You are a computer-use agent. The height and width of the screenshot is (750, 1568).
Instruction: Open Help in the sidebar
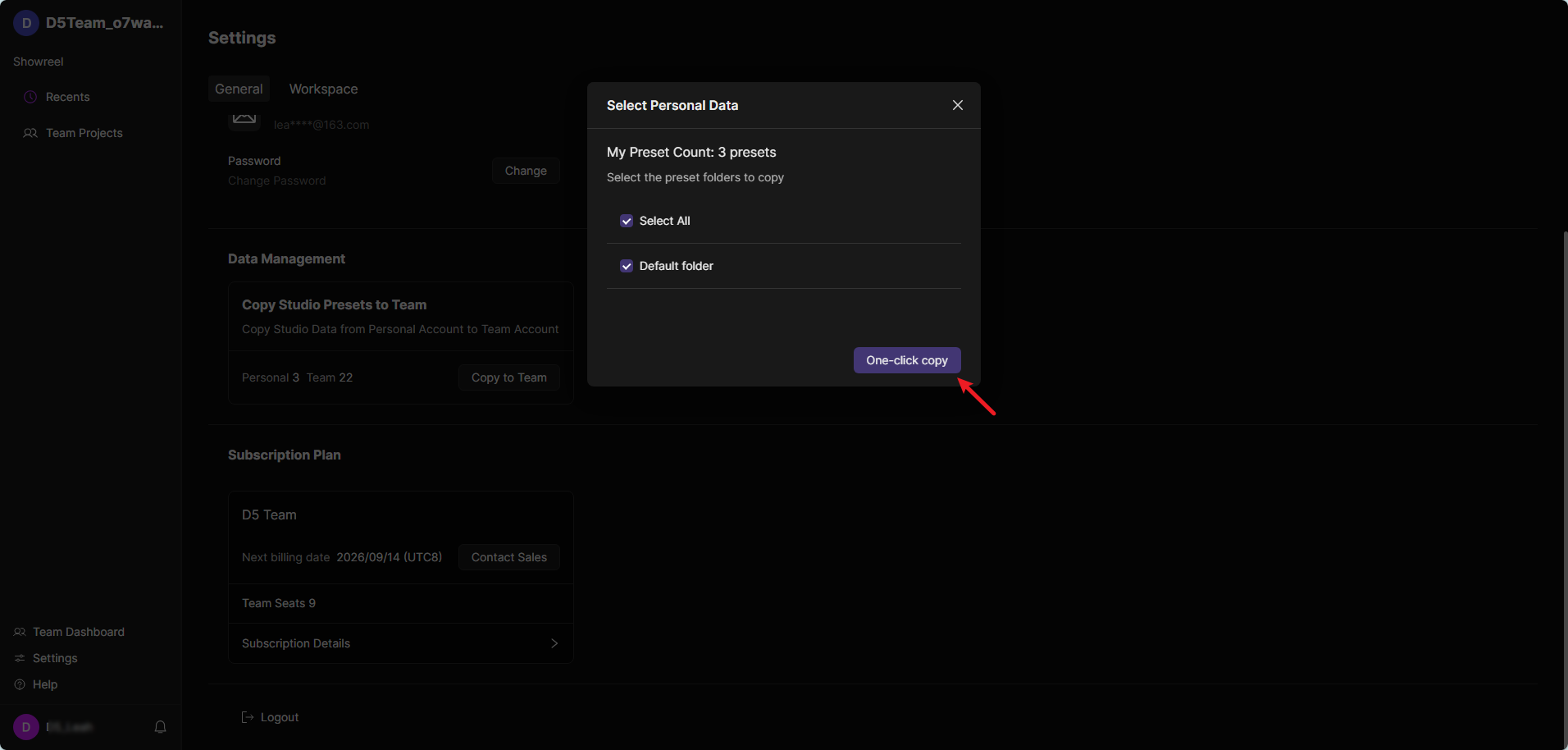tap(45, 684)
